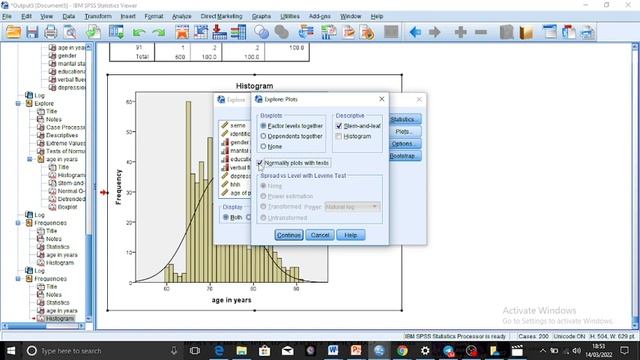Click the minus Collapse toolbar icon
Screen dimensions: 640x360
(481, 32)
